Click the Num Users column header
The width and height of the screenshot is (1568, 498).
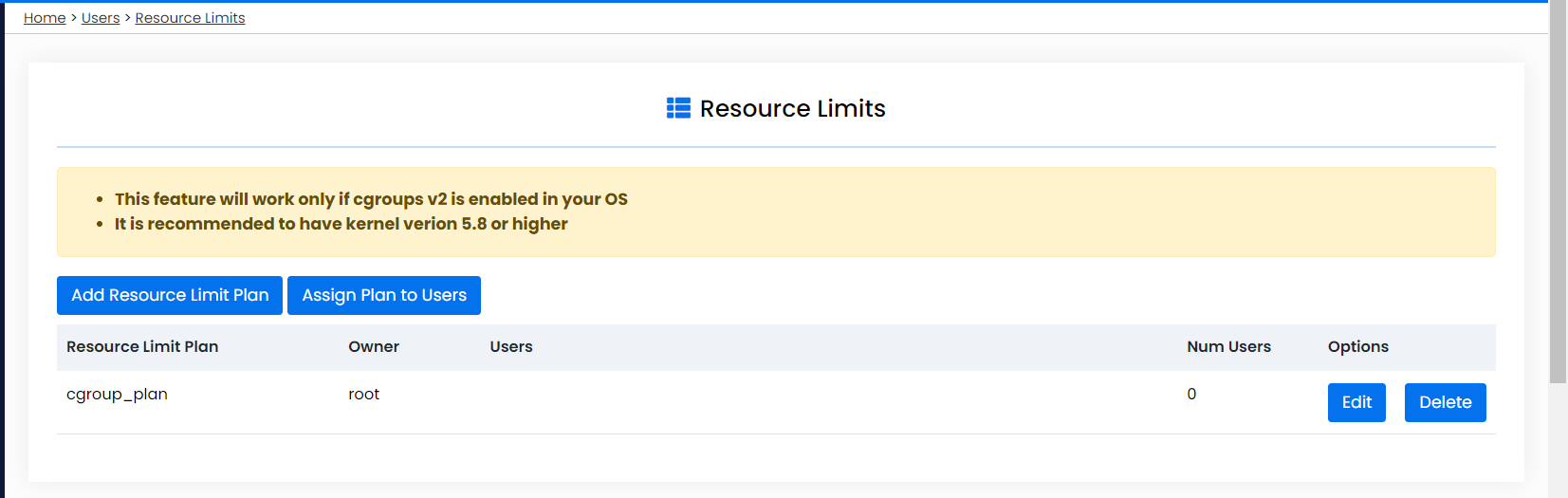[1228, 347]
